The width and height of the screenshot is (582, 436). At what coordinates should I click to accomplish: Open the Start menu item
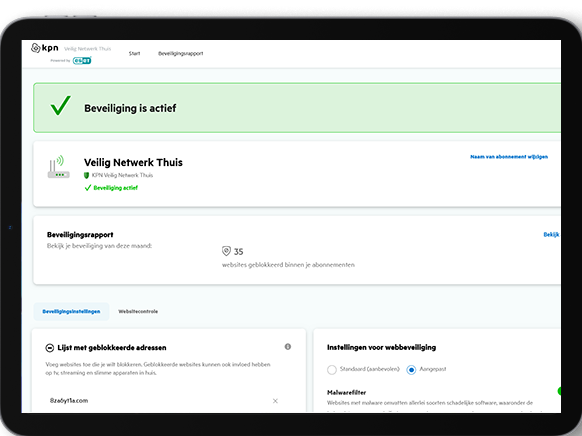[x=134, y=53]
